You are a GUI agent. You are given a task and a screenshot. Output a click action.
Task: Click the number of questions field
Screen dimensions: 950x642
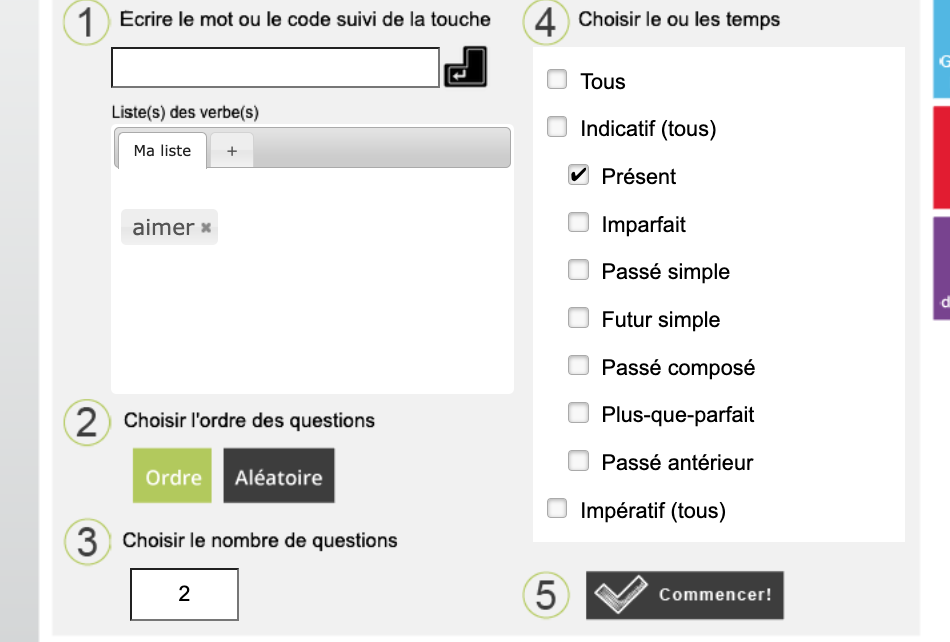point(184,594)
